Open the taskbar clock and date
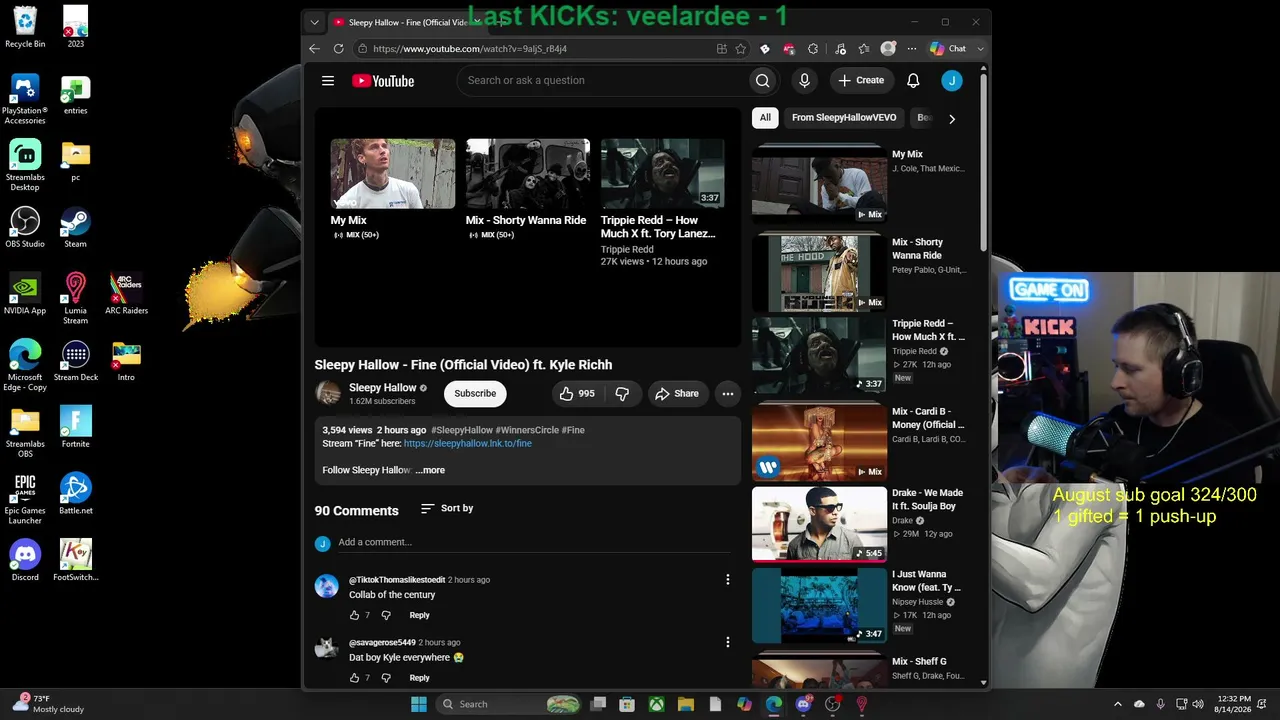The width and height of the screenshot is (1280, 720). [x=1233, y=704]
